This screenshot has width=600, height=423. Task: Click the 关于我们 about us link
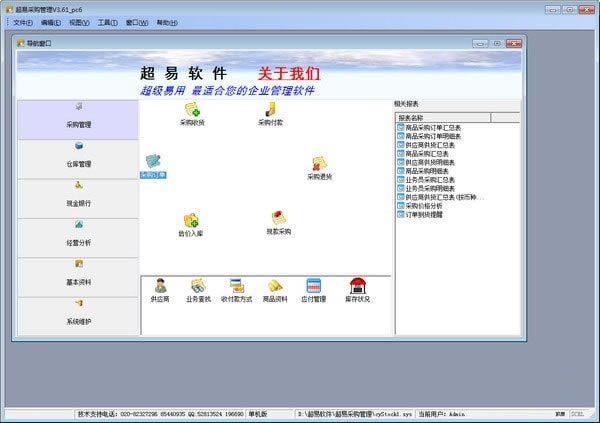click(289, 74)
